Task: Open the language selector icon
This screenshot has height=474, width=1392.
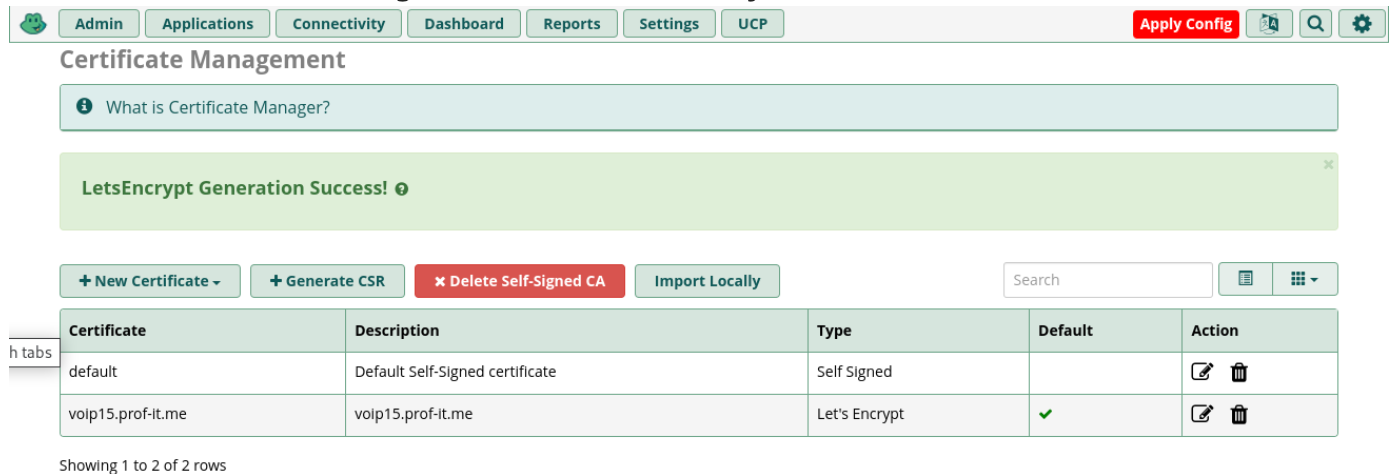Action: [x=1269, y=24]
